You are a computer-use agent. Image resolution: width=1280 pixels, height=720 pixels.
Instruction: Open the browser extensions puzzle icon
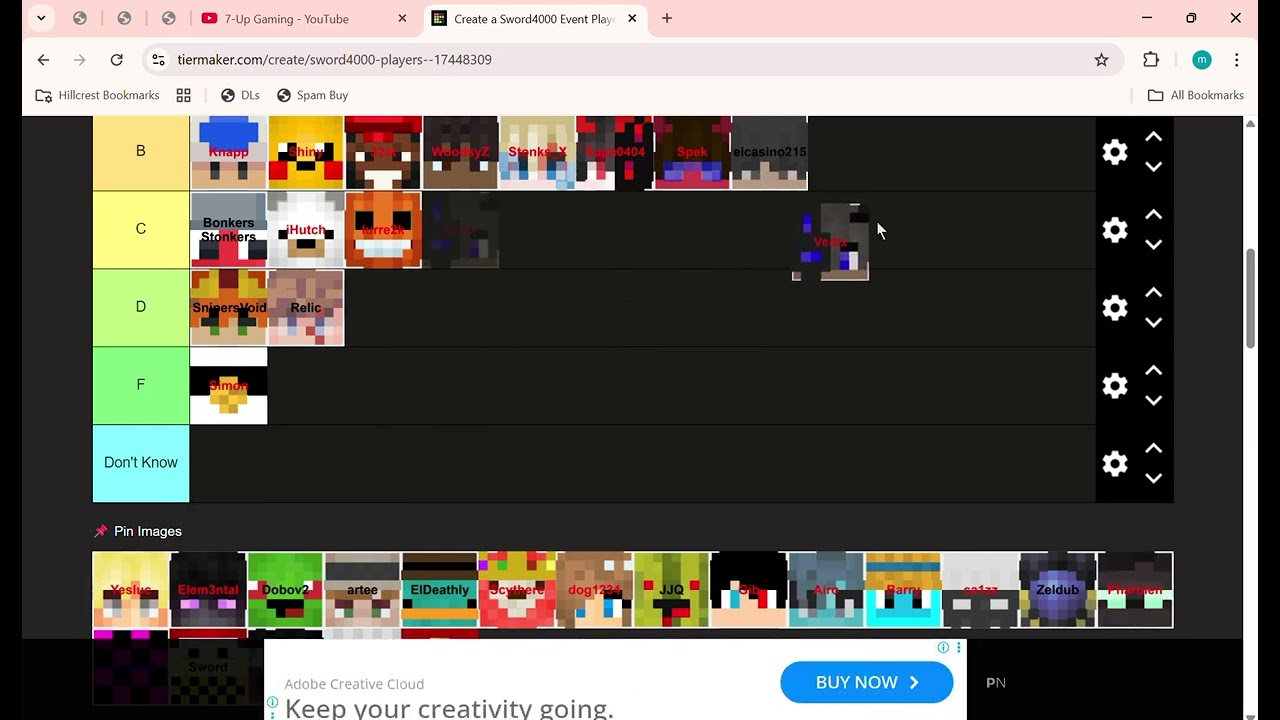pyautogui.click(x=1151, y=60)
